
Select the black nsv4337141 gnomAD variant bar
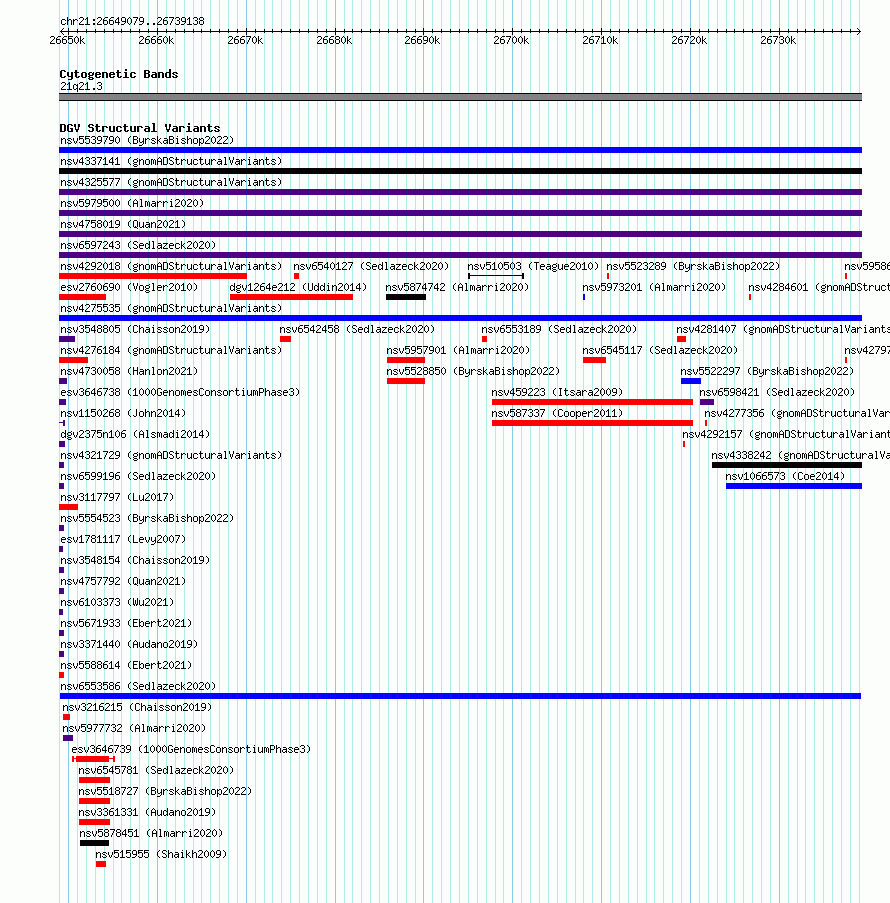click(460, 171)
